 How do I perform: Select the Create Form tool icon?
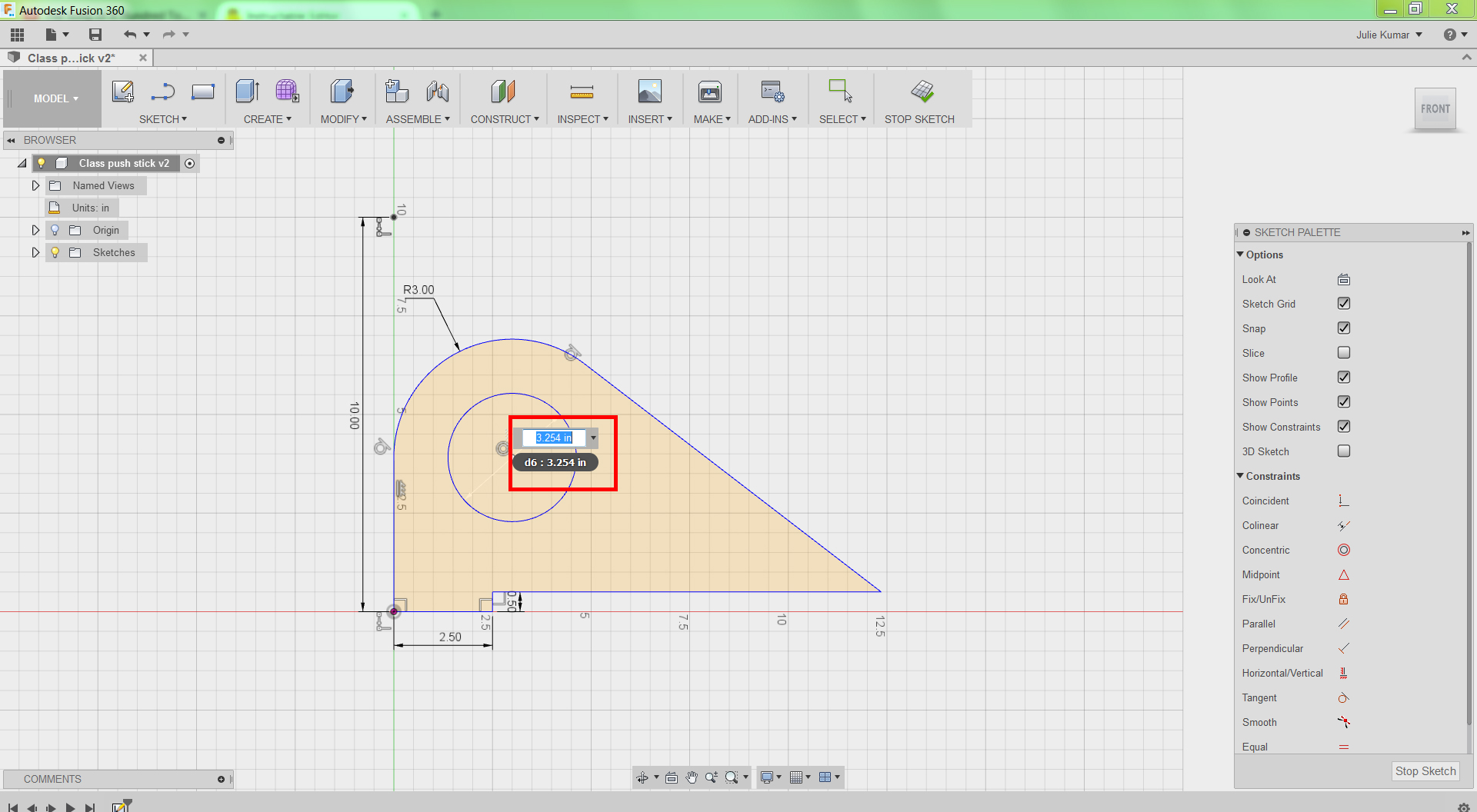(287, 92)
